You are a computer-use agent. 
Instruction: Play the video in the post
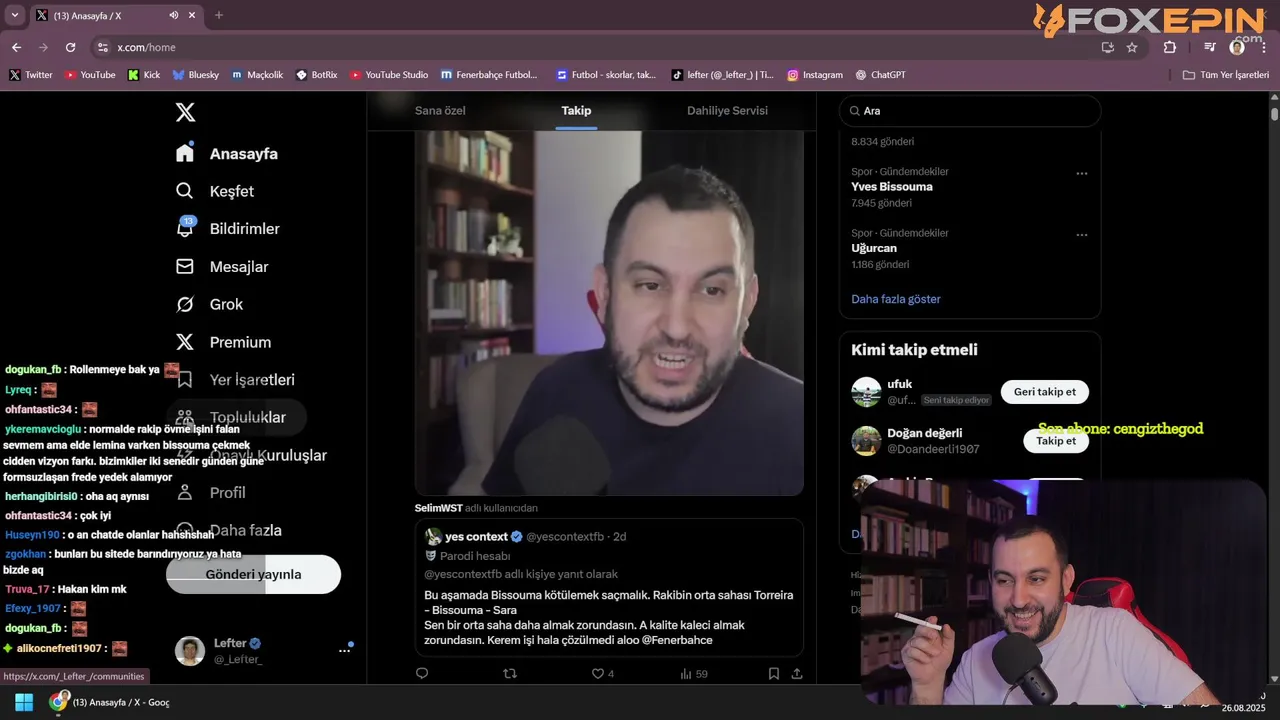609,312
